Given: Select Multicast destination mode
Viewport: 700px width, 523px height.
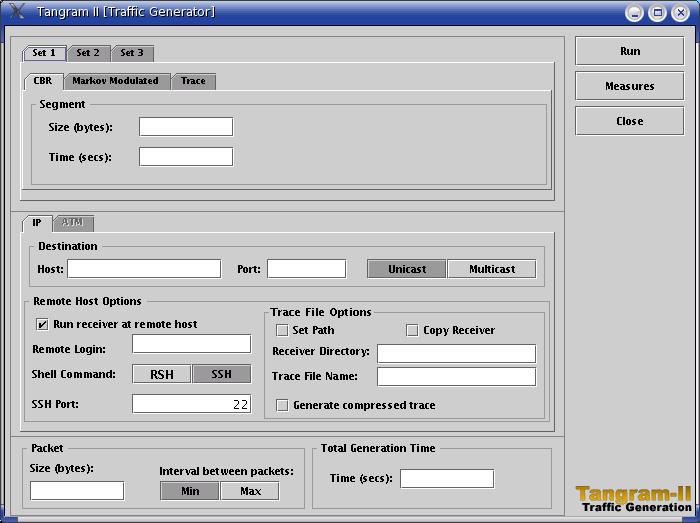Looking at the screenshot, I should 492,269.
